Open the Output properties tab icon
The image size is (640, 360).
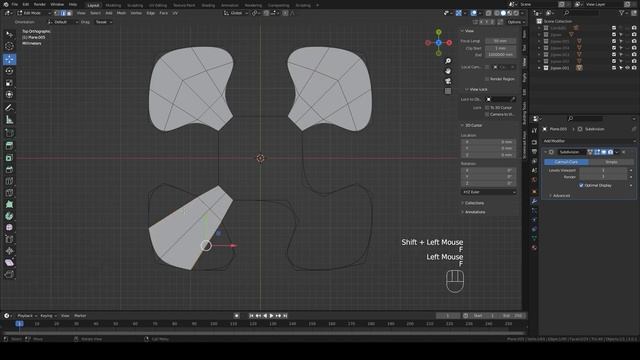[x=534, y=151]
